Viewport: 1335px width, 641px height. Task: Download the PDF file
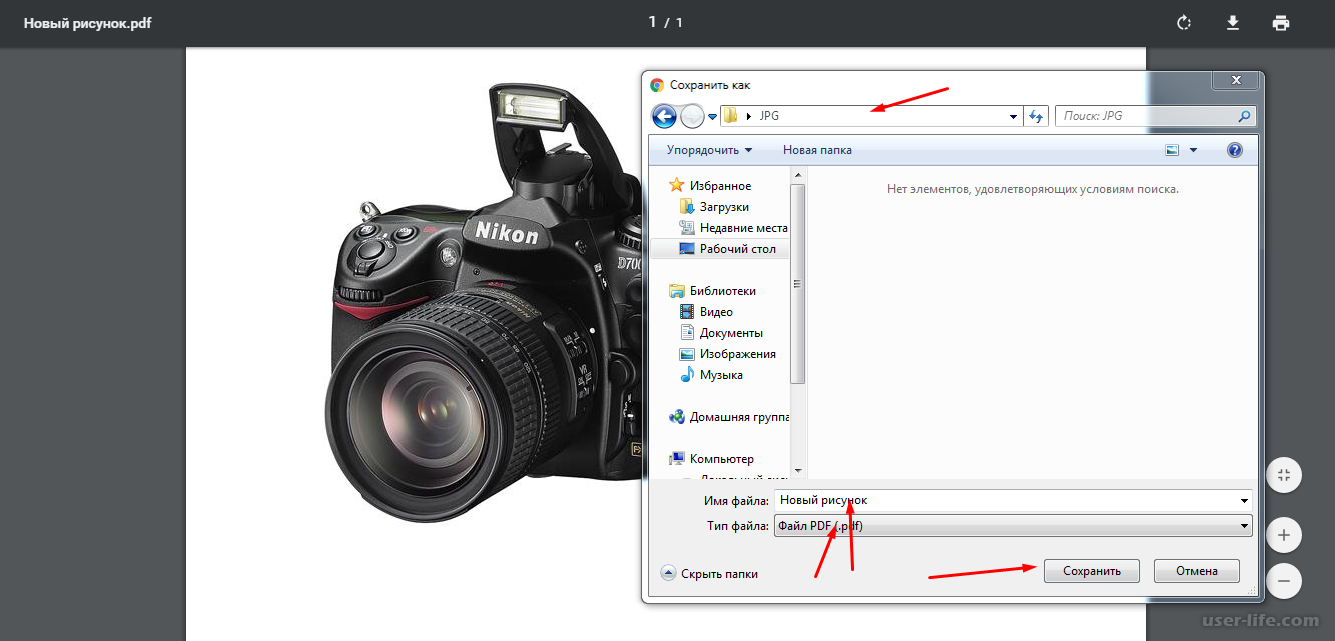[1233, 23]
